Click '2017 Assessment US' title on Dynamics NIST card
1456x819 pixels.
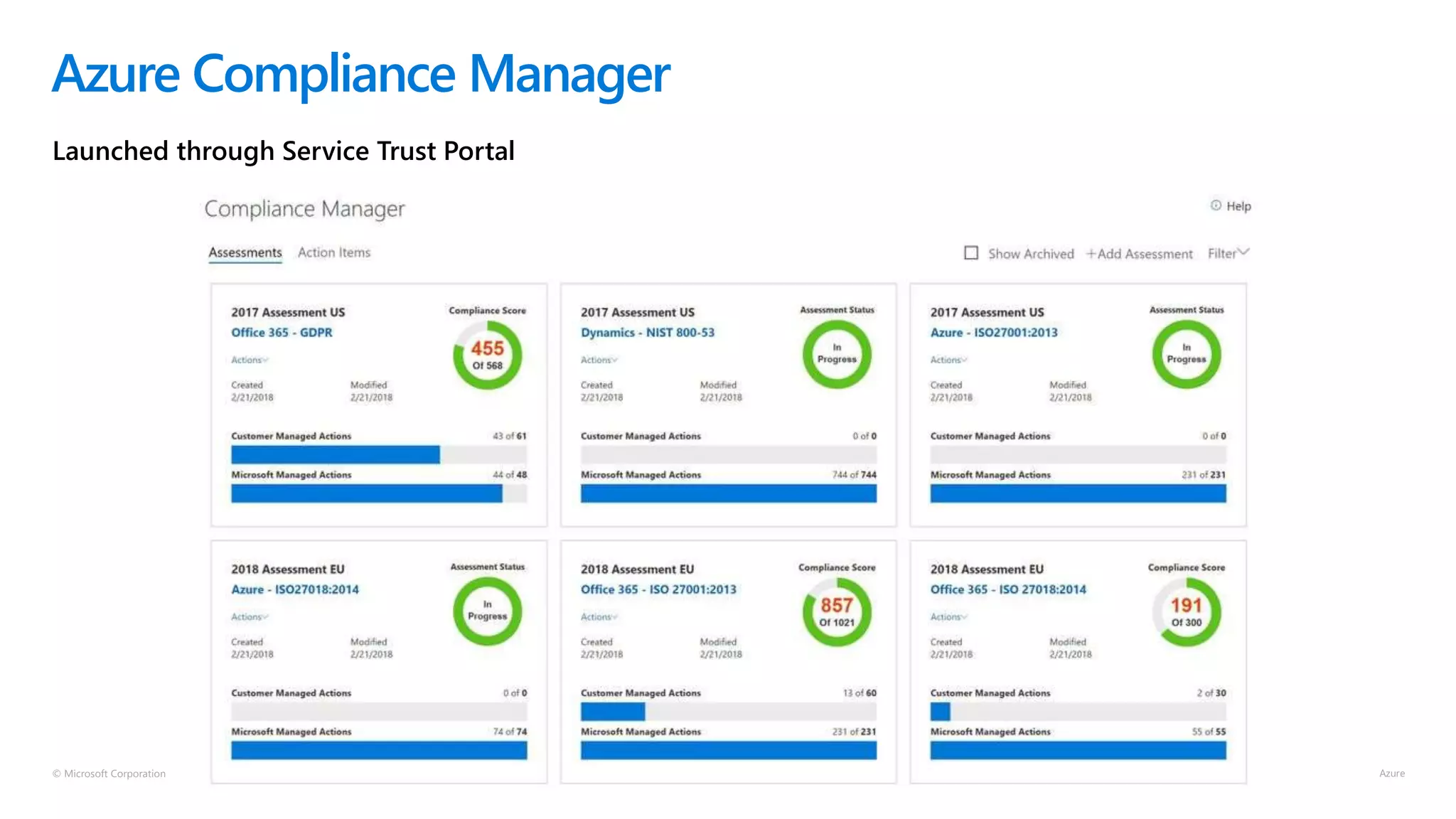coord(637,312)
